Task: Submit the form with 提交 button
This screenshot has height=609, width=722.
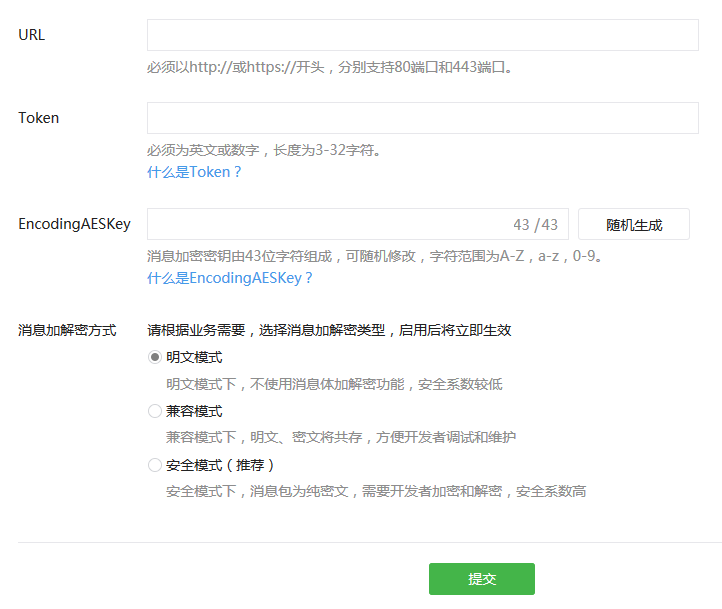Action: (x=481, y=579)
